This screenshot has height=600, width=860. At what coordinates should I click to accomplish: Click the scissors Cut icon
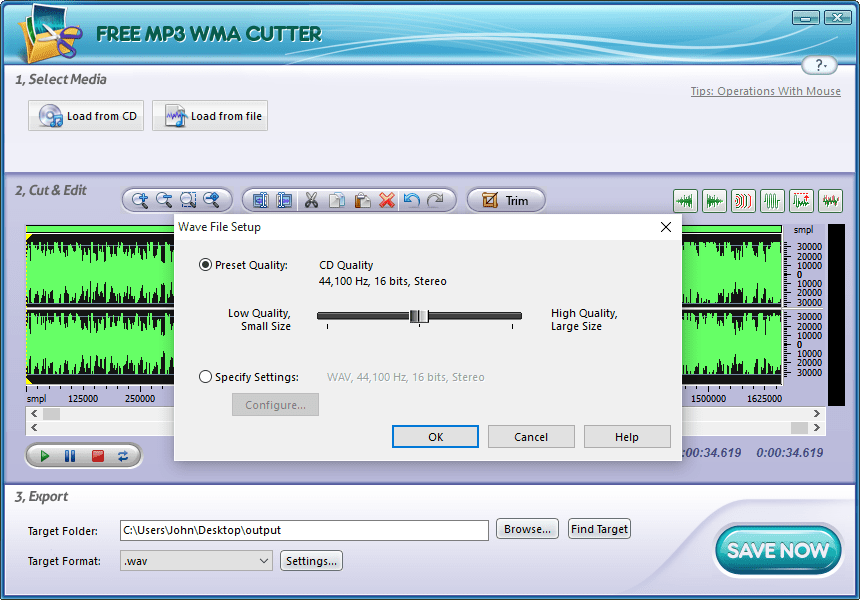[311, 201]
